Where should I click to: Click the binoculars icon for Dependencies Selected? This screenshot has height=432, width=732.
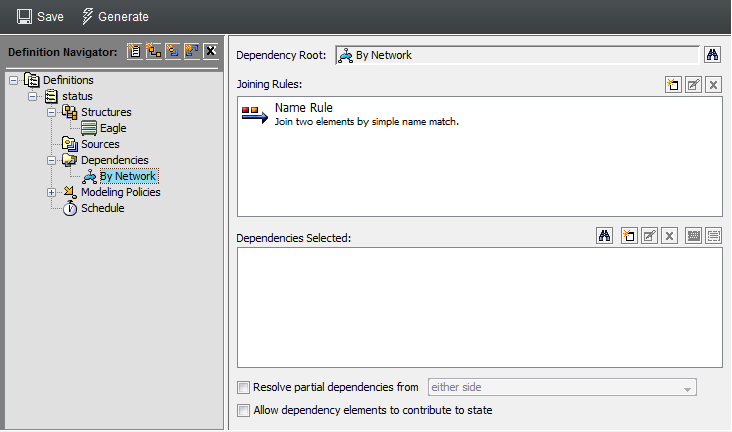click(605, 236)
